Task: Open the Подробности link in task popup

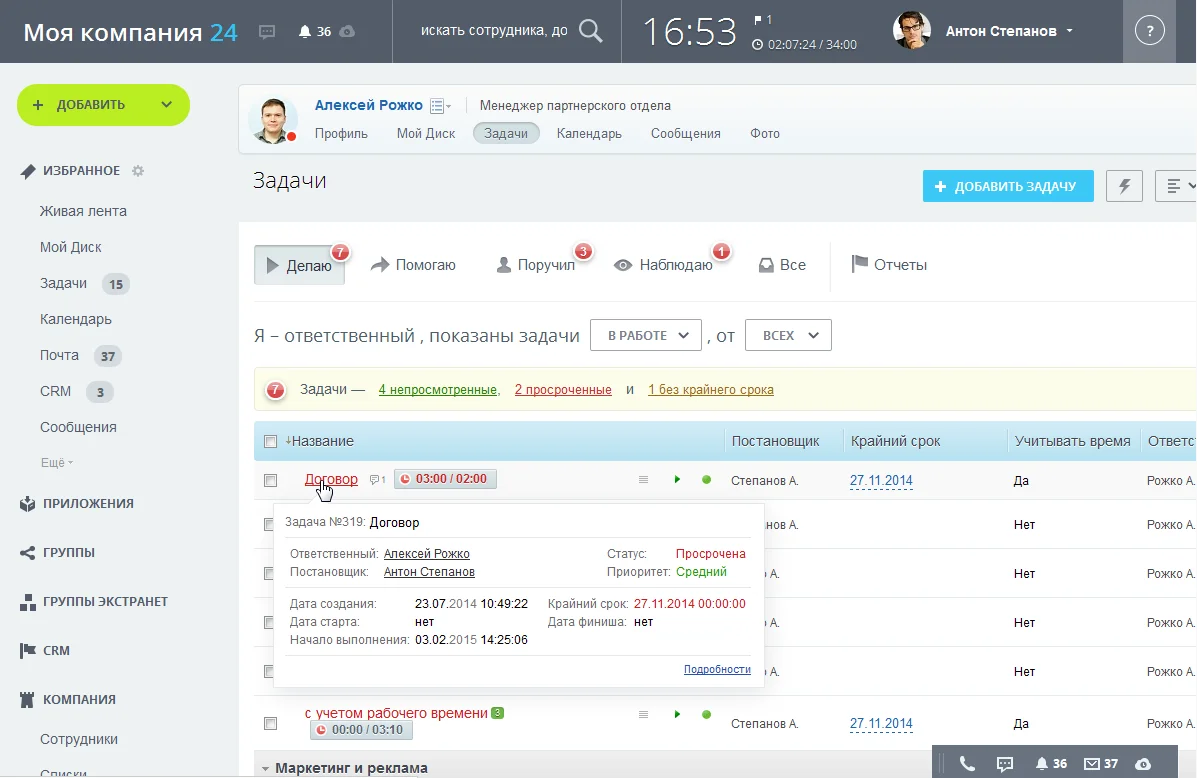Action: coord(717,669)
